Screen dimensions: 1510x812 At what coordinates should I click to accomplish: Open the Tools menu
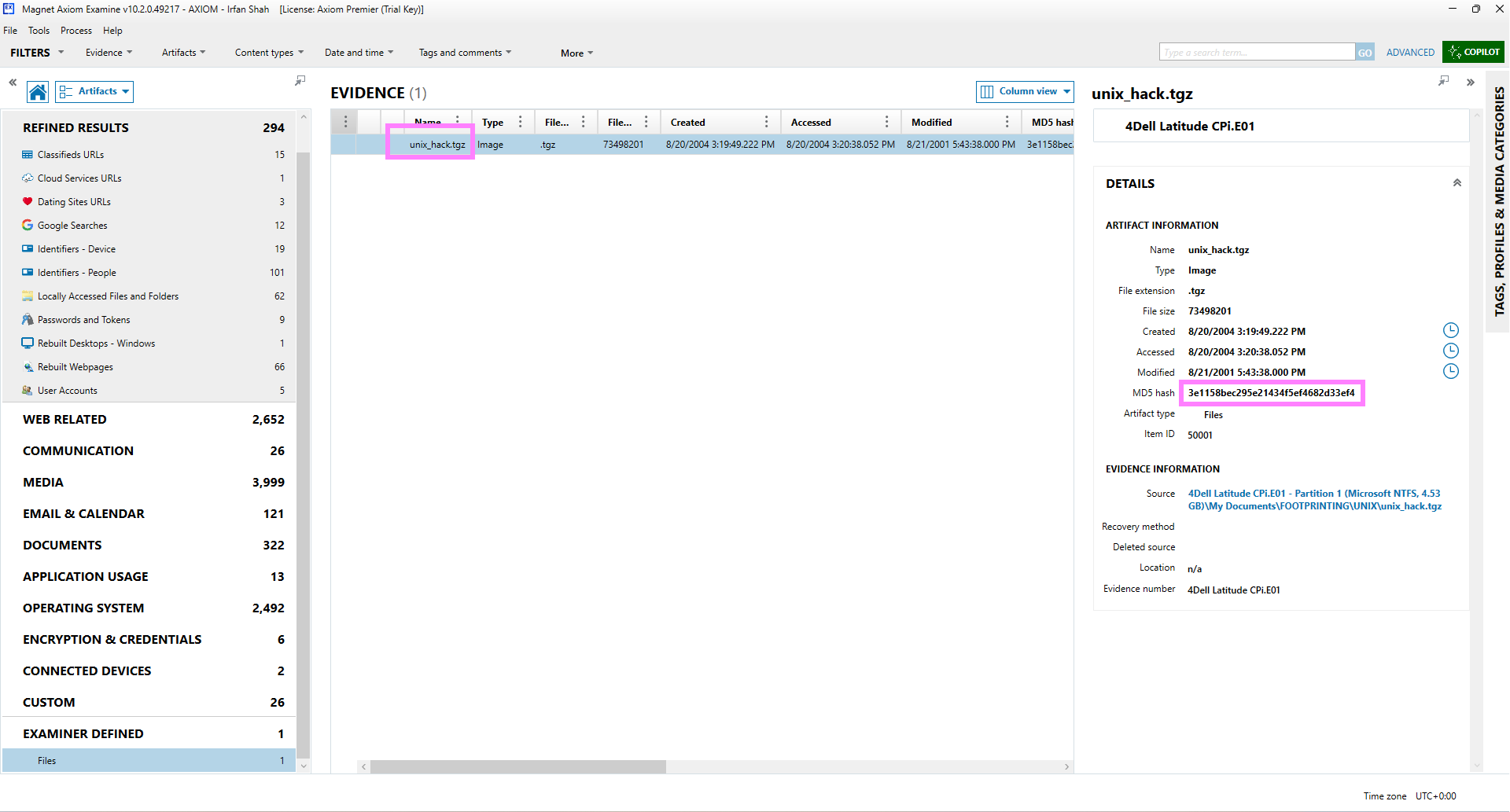[39, 31]
